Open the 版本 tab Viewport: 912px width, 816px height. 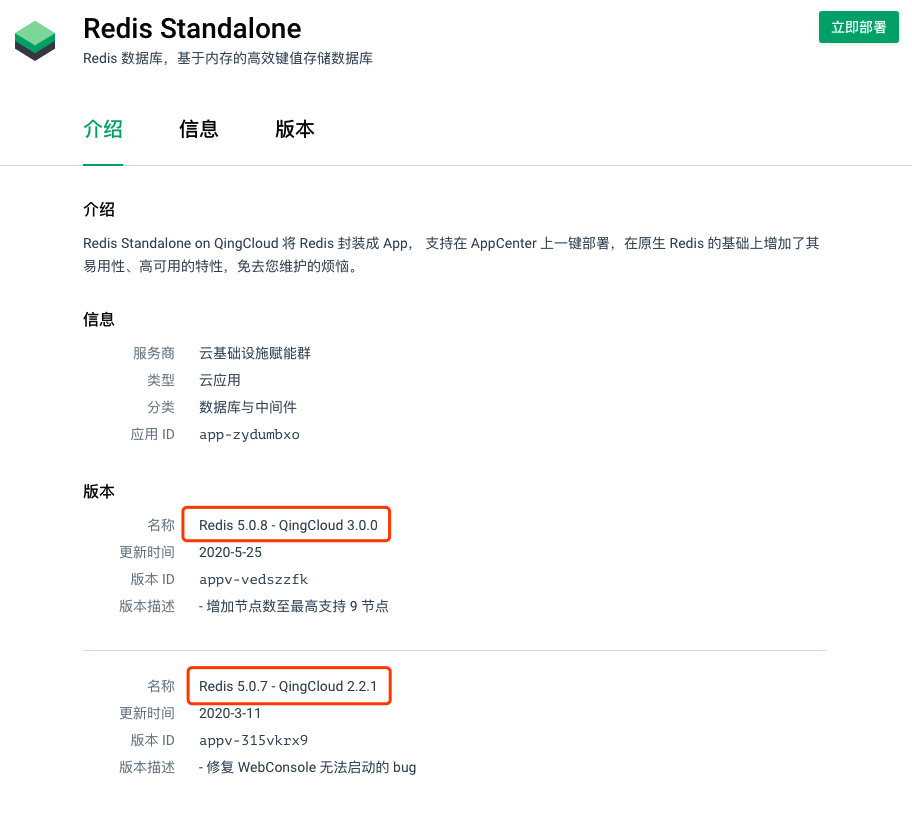point(295,129)
